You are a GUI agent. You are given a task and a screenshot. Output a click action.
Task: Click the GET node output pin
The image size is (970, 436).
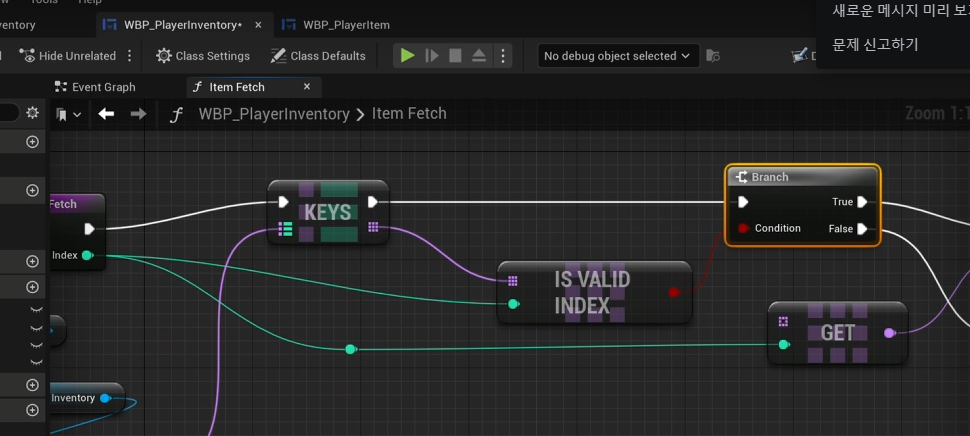click(890, 333)
